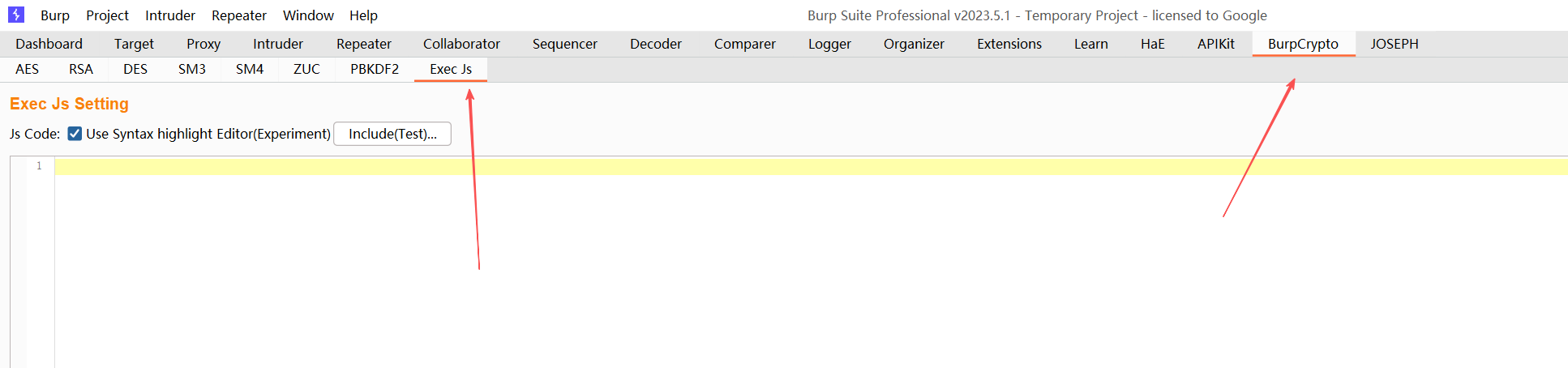Open the Window menu
This screenshot has width=1568, height=368.
click(x=308, y=15)
